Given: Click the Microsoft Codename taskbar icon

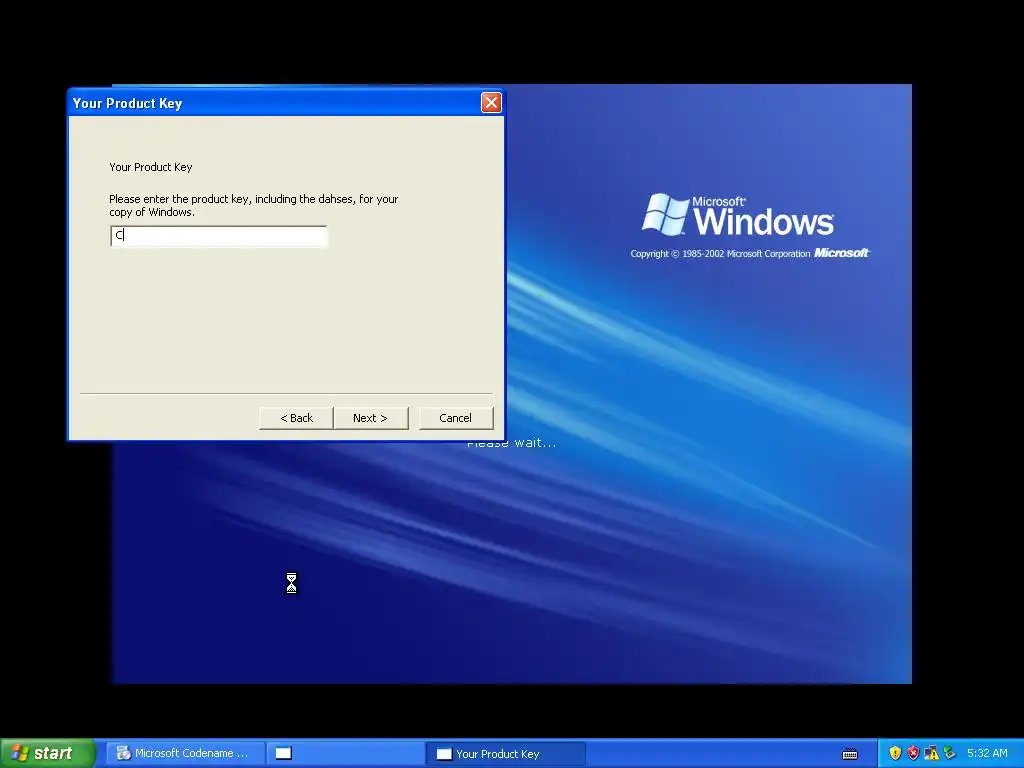Looking at the screenshot, I should (x=123, y=753).
